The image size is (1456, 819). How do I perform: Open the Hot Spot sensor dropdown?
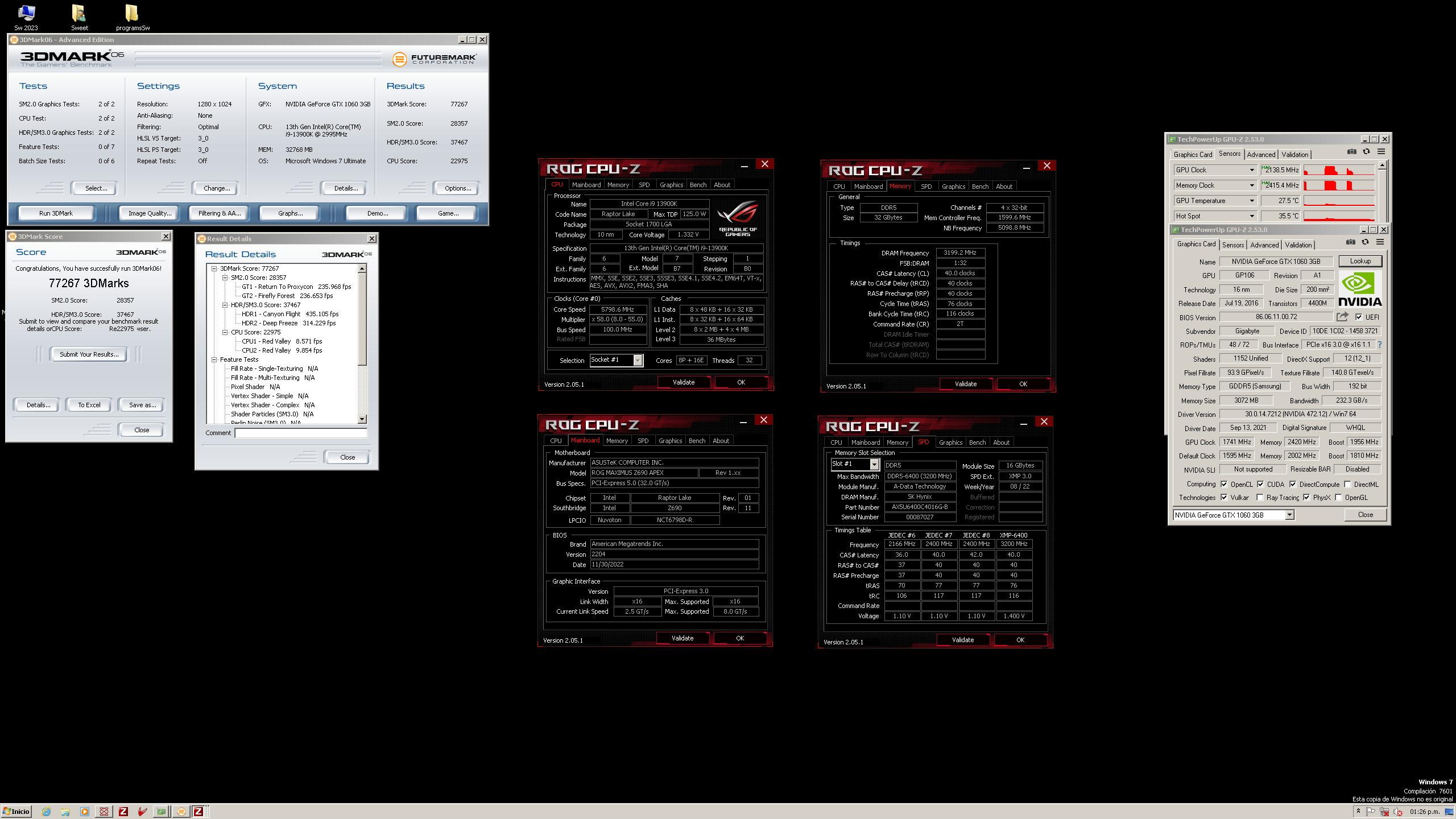point(1251,216)
